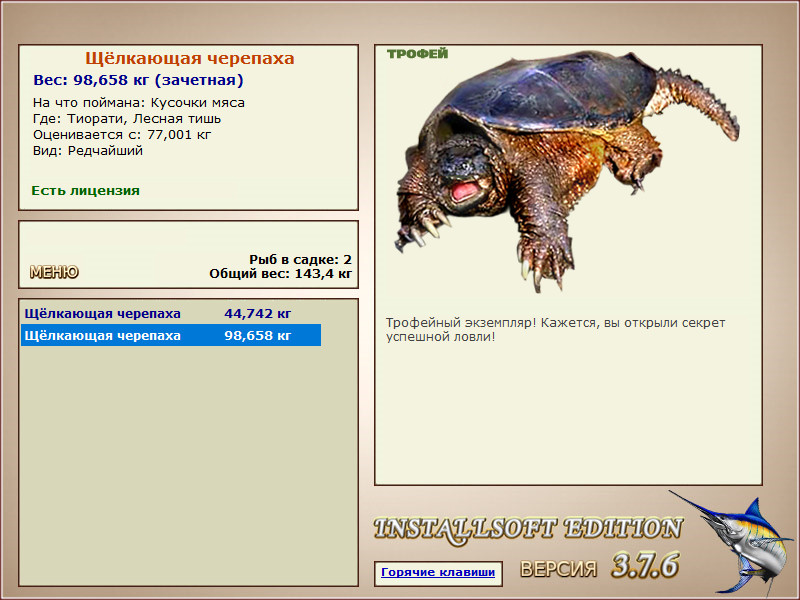Click the ВЕРСИЯ 3.7.6 version label

(599, 566)
